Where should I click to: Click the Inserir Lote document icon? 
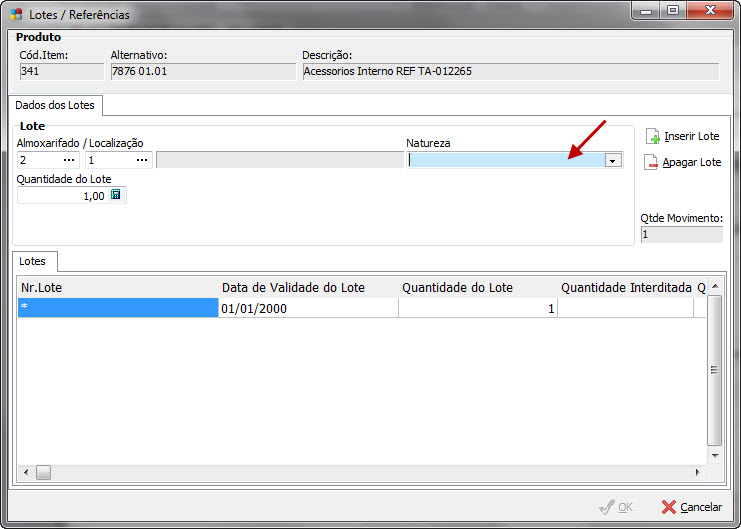click(x=652, y=136)
